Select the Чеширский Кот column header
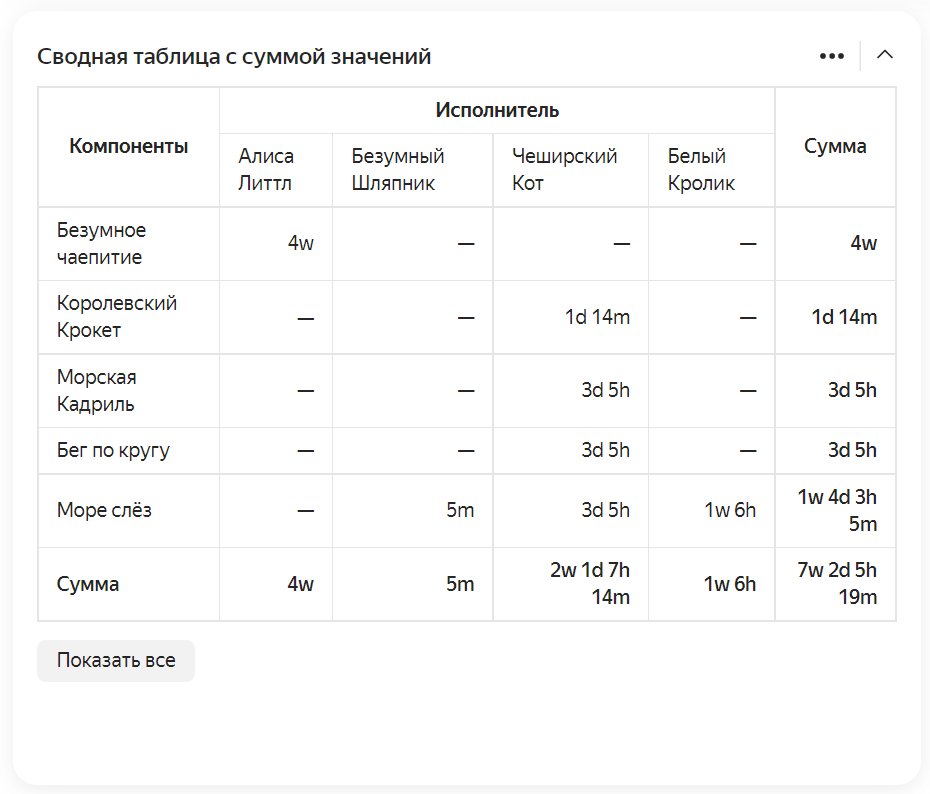The width and height of the screenshot is (930, 794). tap(564, 170)
